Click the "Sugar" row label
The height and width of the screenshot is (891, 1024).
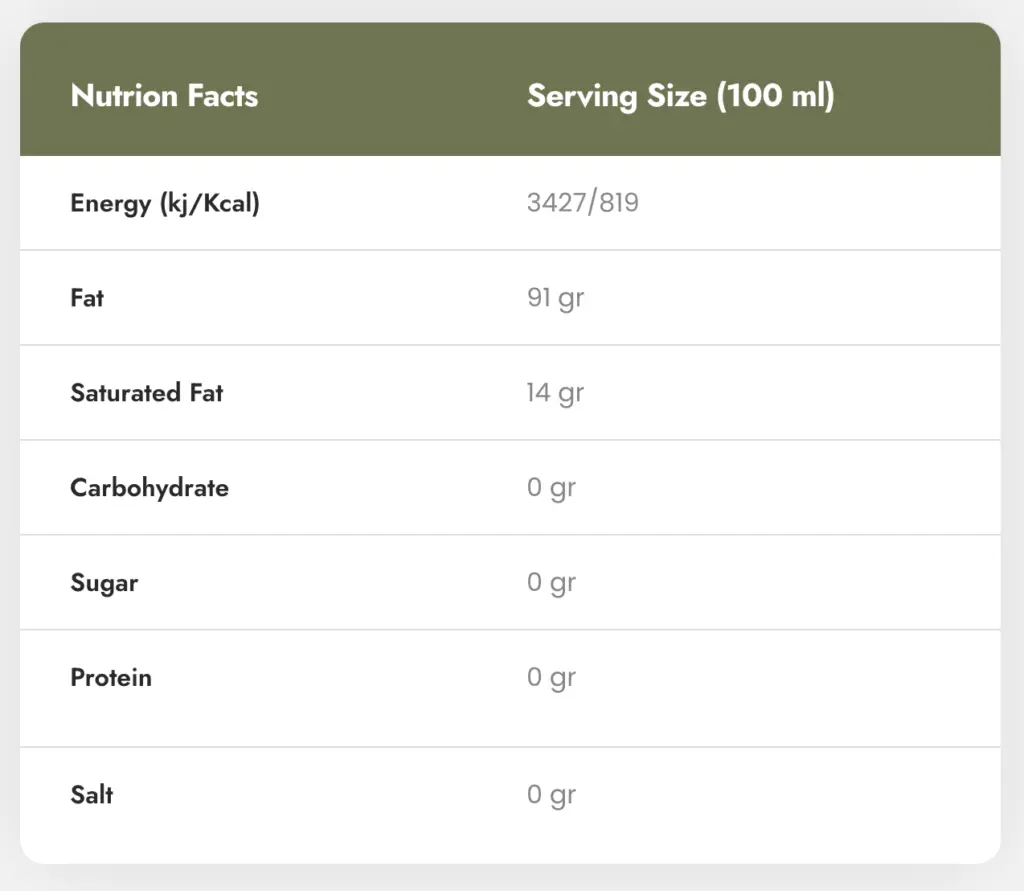[x=104, y=583]
